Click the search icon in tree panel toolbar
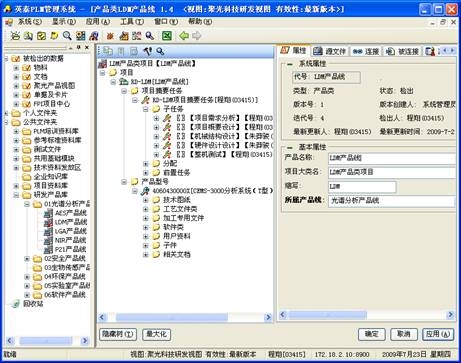This screenshot has width=461, height=363. click(160, 51)
